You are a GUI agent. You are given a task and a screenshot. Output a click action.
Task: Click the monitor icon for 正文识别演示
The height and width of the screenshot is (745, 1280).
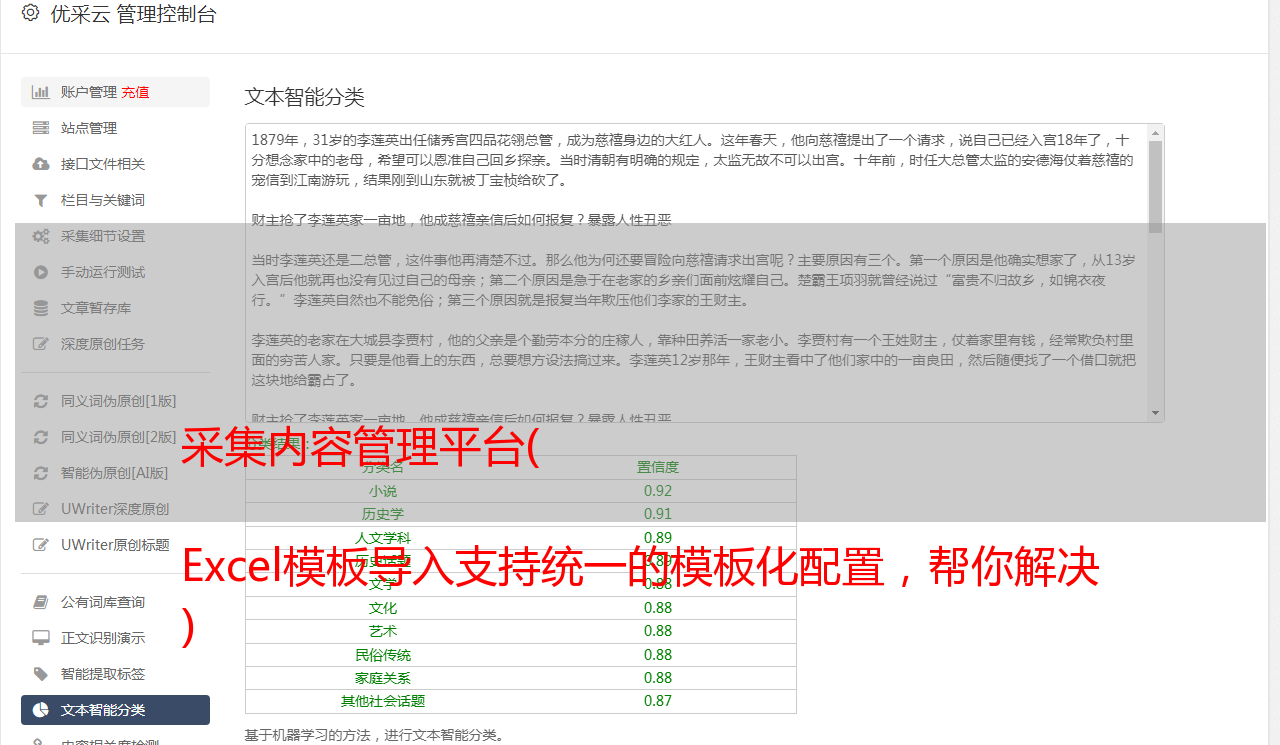coord(41,638)
